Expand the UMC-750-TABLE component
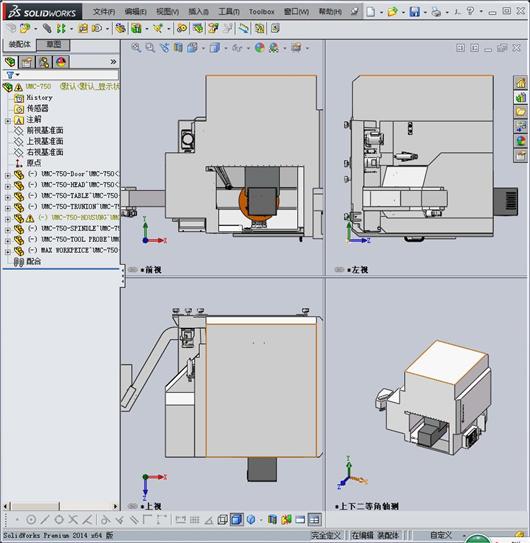This screenshot has width=530, height=543. pos(8,197)
